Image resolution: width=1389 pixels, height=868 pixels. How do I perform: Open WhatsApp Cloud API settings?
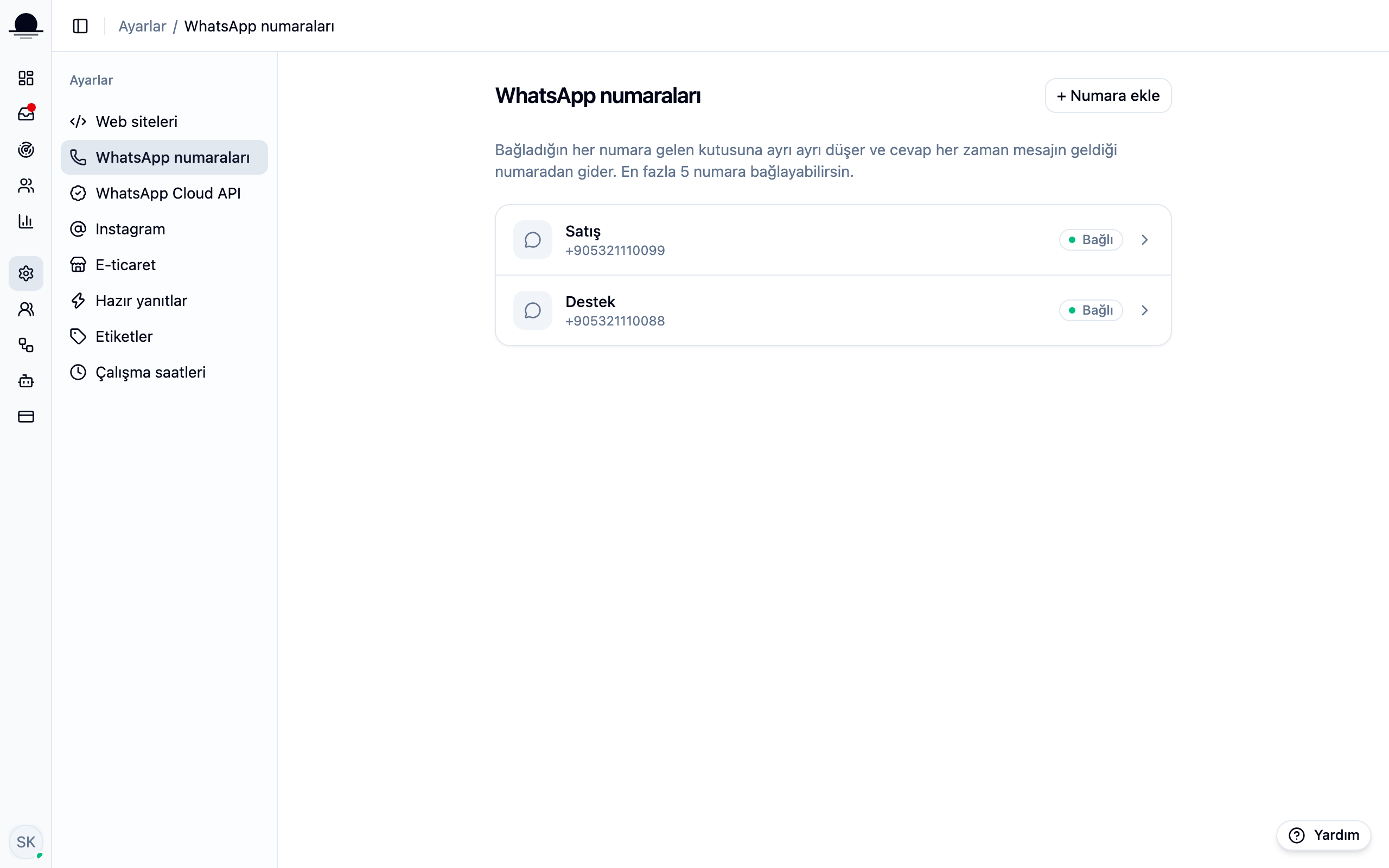tap(164, 194)
